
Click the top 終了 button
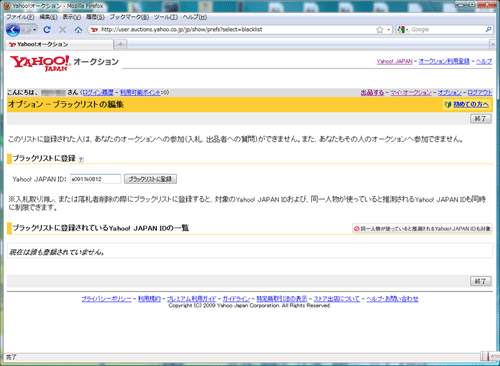480,118
